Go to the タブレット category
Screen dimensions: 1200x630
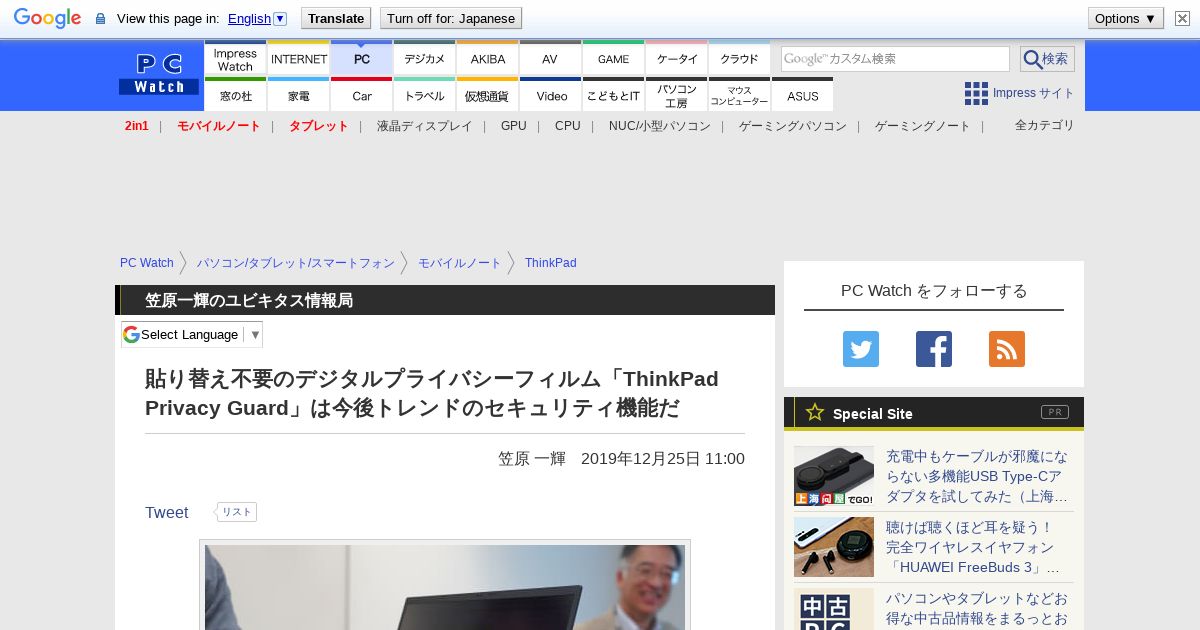(x=318, y=126)
